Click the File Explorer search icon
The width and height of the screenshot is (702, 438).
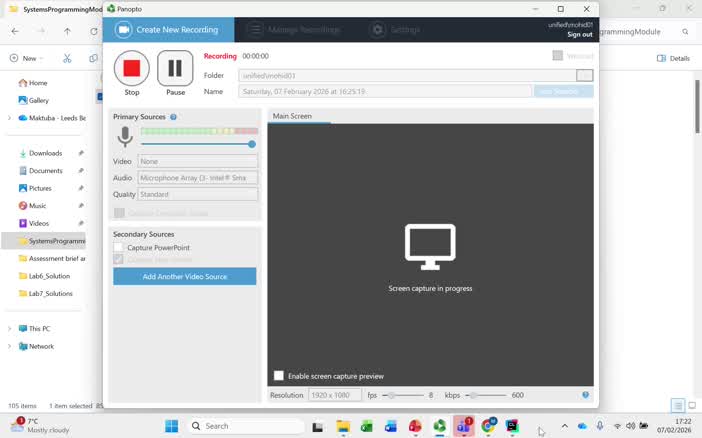(x=685, y=32)
